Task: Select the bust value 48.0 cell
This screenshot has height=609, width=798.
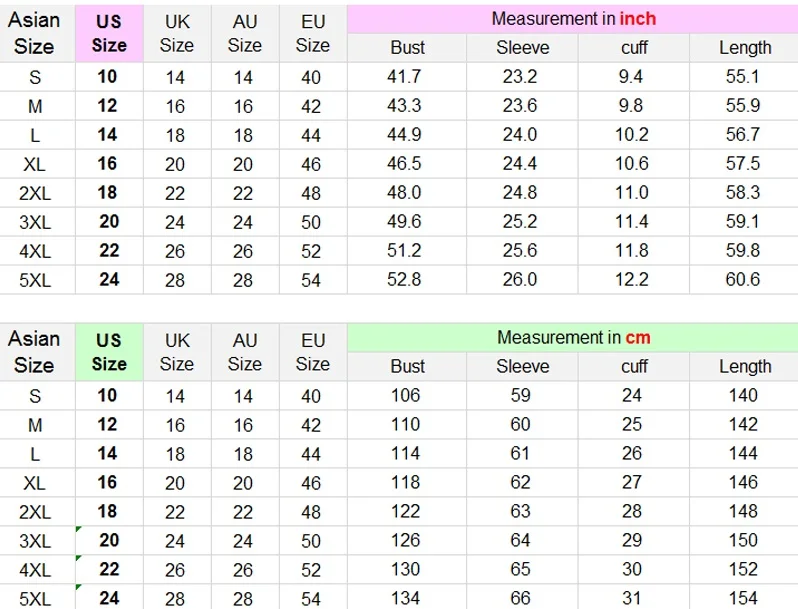Action: (407, 193)
